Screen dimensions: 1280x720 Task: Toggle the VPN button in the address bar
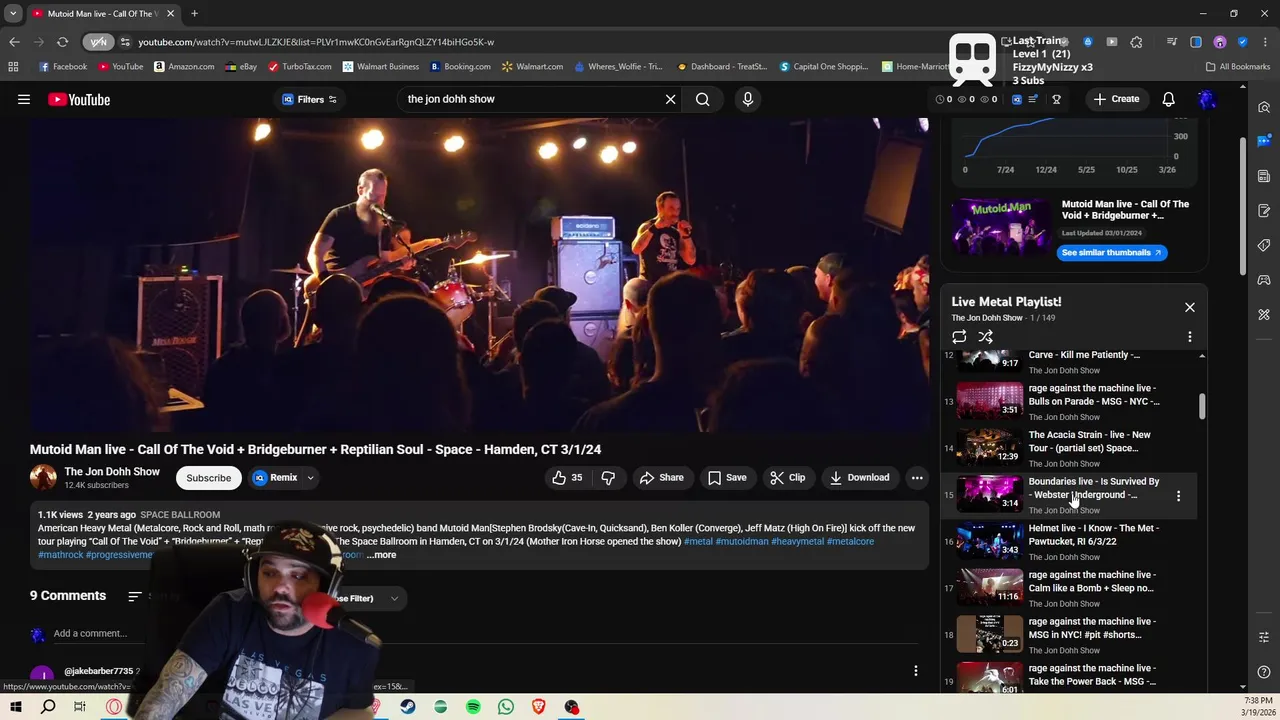tap(98, 42)
